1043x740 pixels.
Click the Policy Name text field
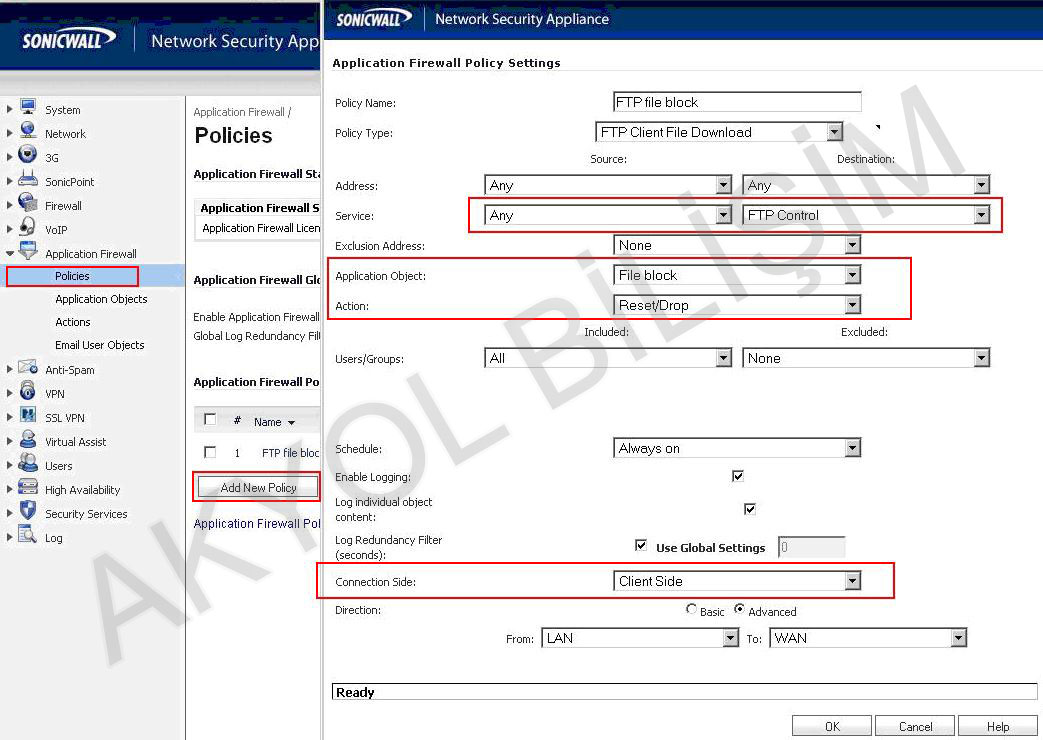pos(737,102)
